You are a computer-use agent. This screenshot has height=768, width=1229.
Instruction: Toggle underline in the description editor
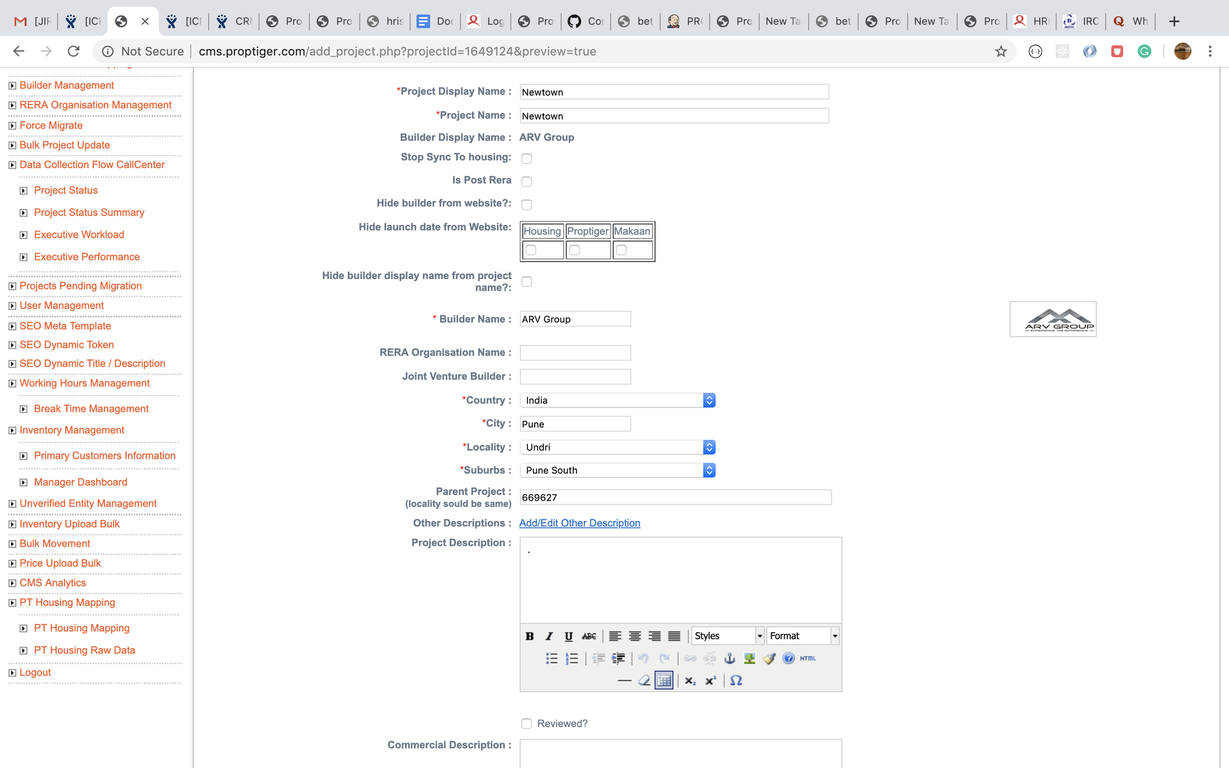[x=569, y=636]
